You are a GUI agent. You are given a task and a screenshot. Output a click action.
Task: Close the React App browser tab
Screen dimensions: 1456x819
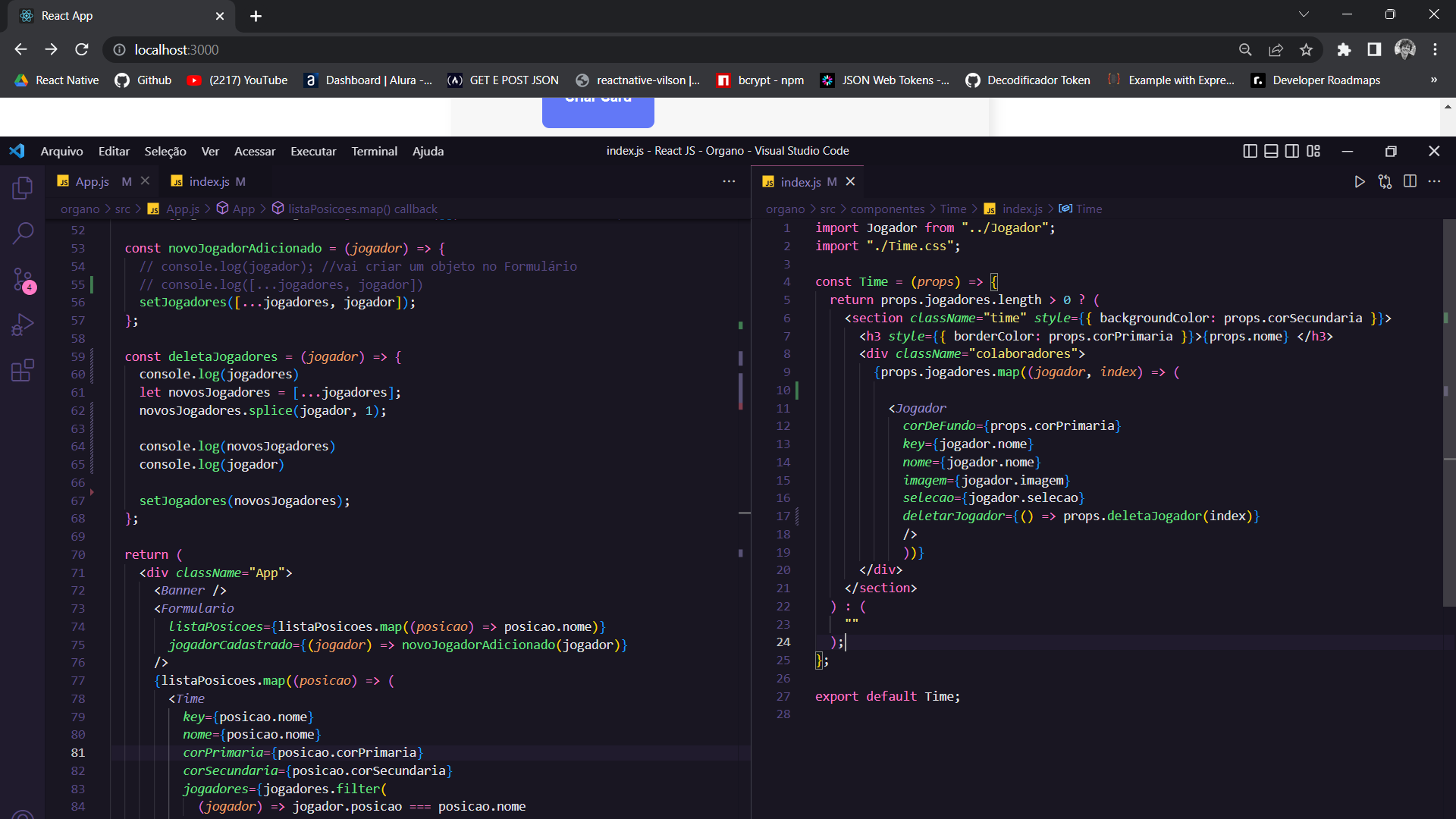220,16
